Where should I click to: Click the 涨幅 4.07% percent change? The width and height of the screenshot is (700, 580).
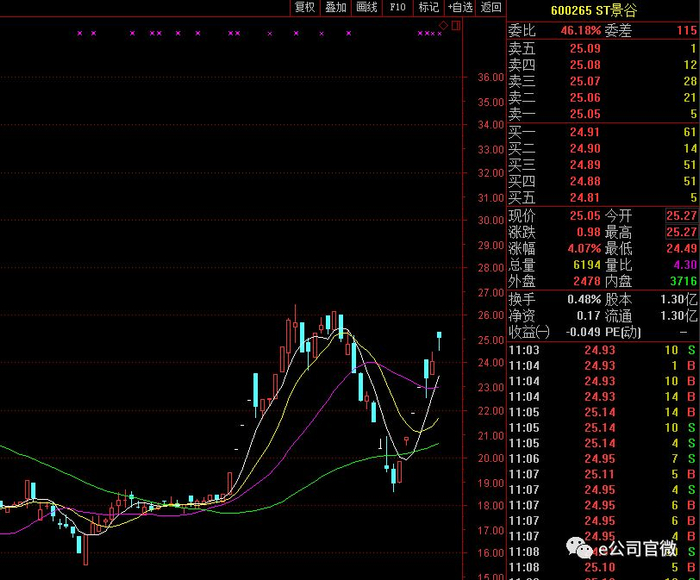(584, 248)
